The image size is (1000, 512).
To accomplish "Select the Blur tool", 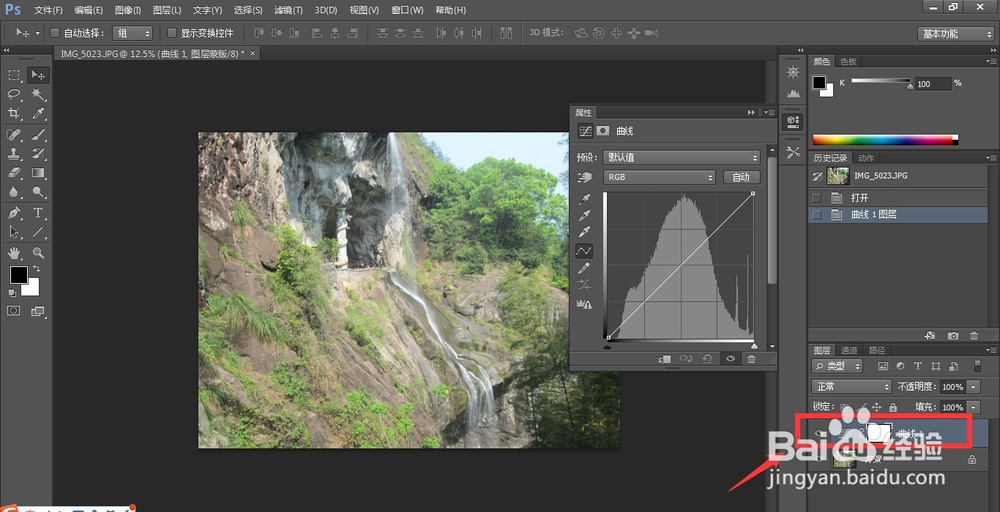I will click(x=14, y=192).
